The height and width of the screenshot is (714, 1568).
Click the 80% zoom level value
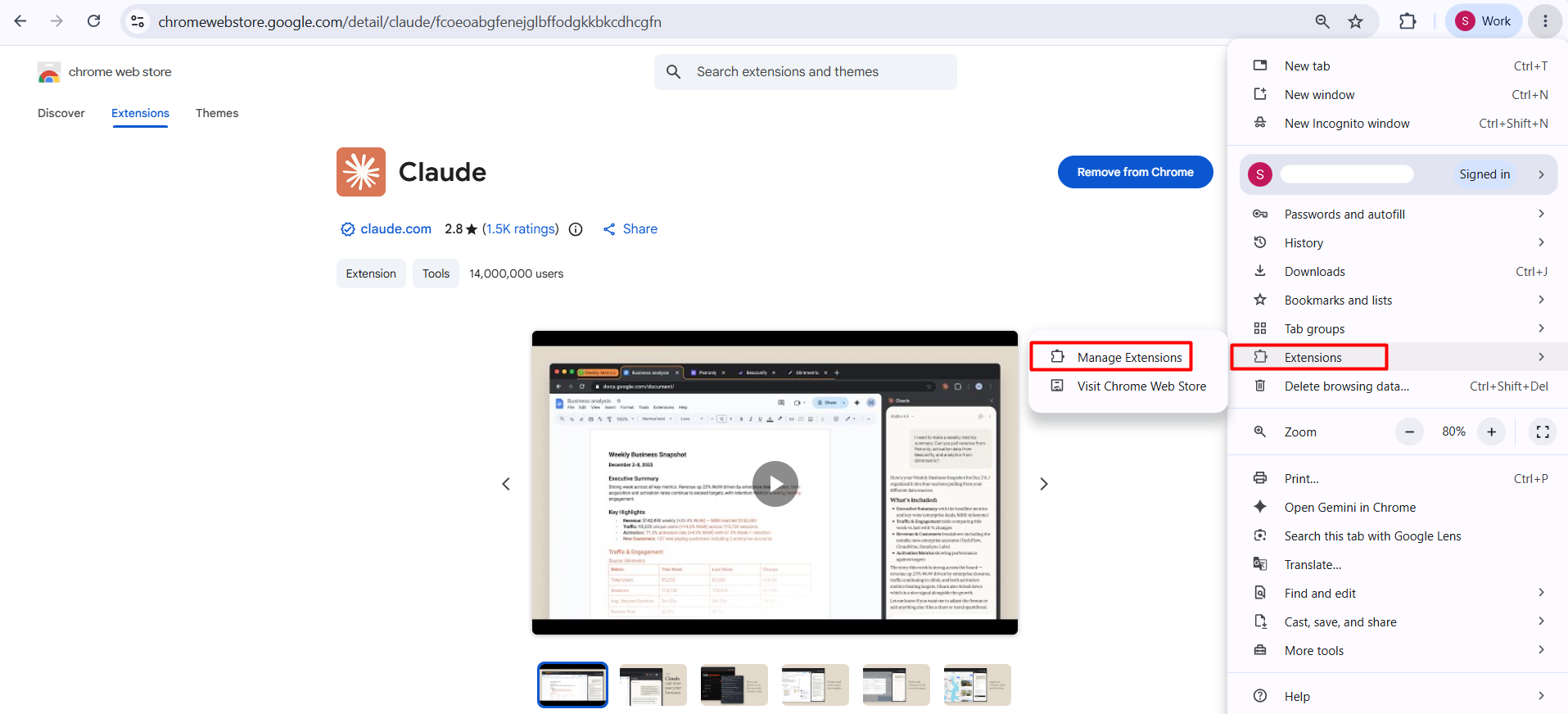[x=1453, y=432]
